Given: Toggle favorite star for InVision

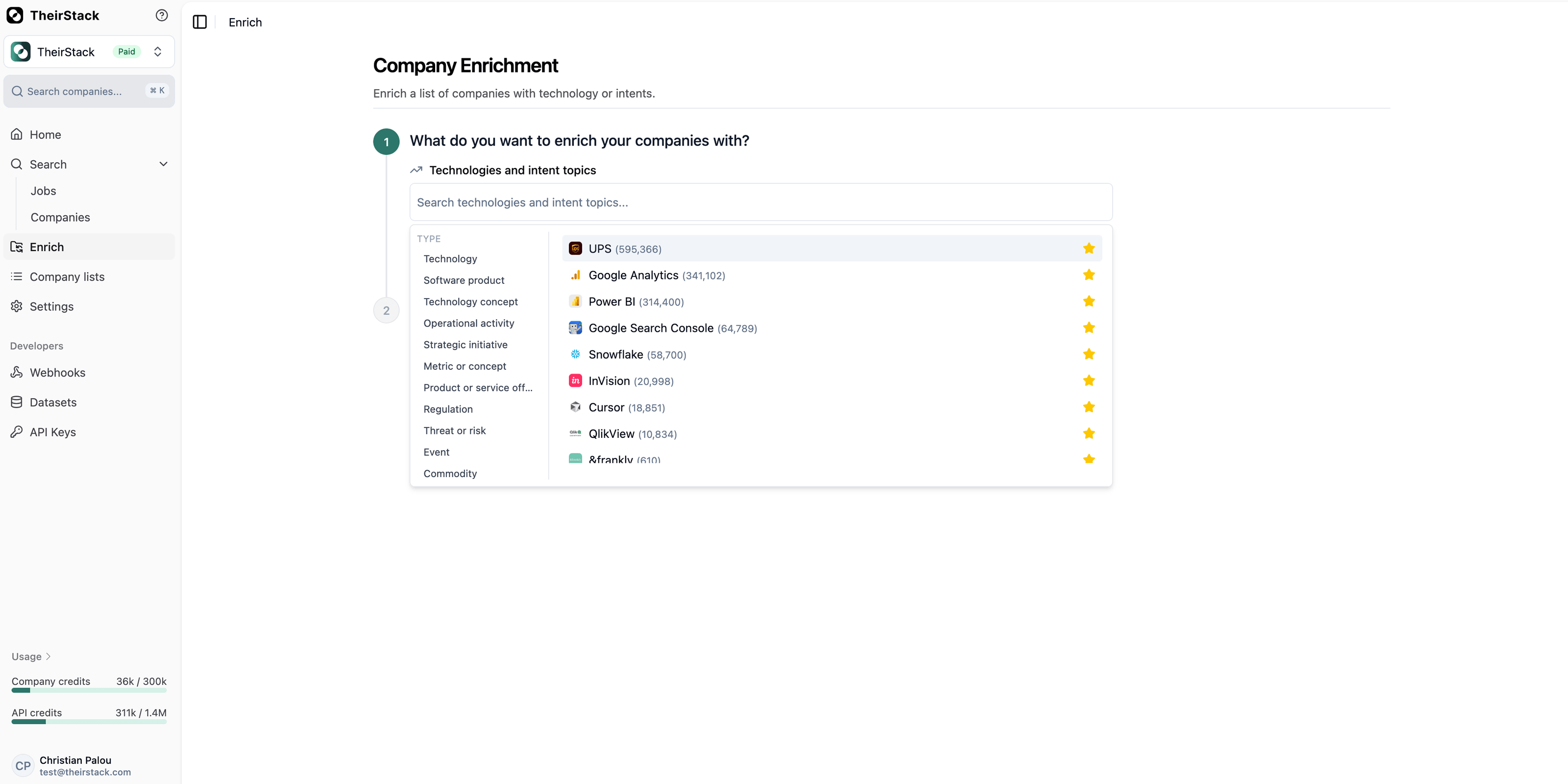Looking at the screenshot, I should click(1089, 380).
